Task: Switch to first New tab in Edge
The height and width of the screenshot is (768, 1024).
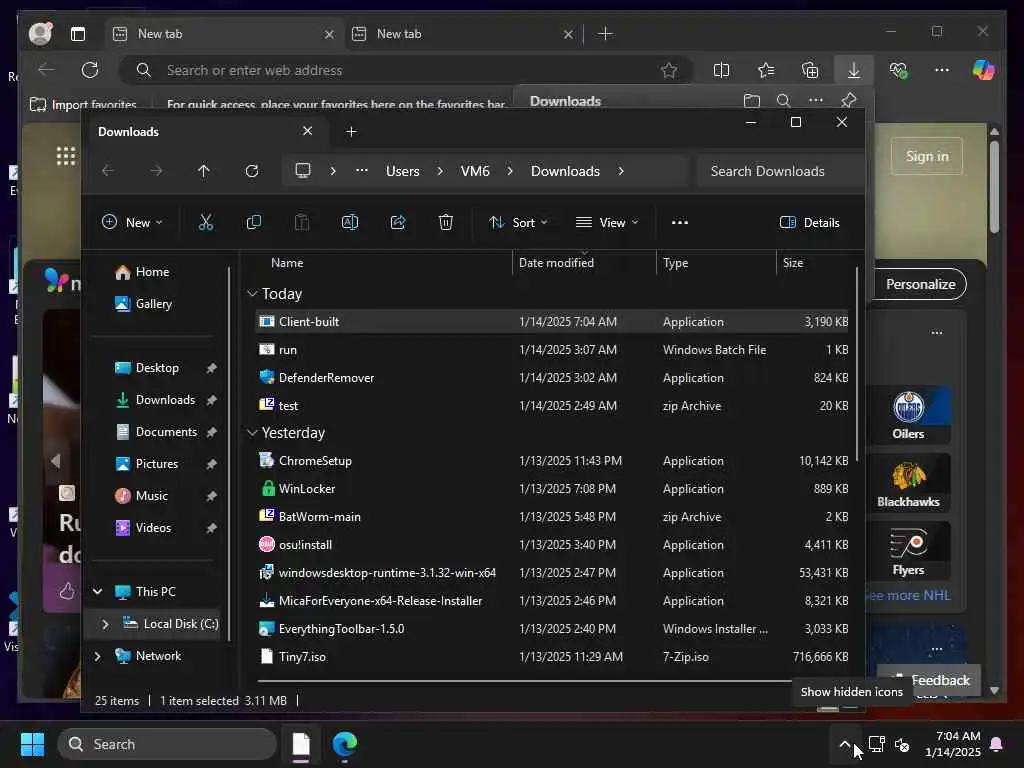Action: pos(224,34)
